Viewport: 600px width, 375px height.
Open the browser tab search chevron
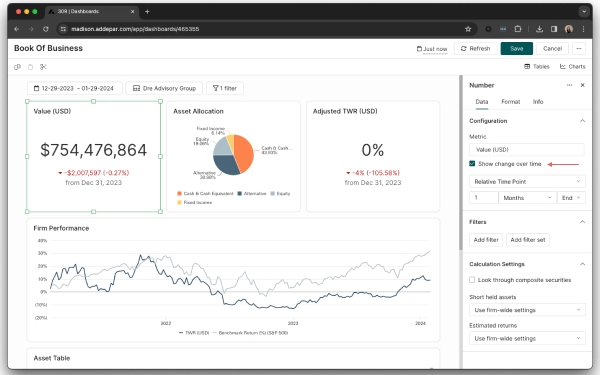[x=584, y=11]
